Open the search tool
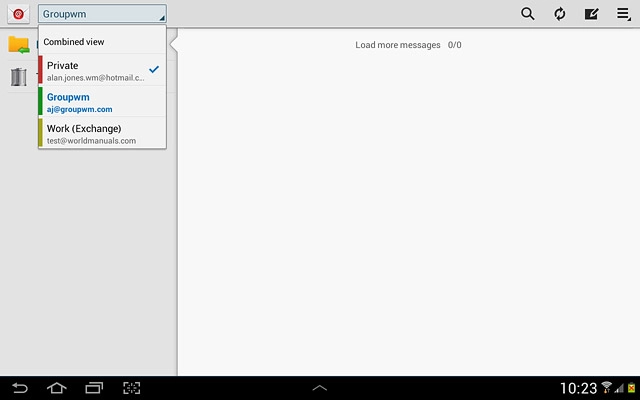This screenshot has width=640, height=400. pyautogui.click(x=528, y=14)
